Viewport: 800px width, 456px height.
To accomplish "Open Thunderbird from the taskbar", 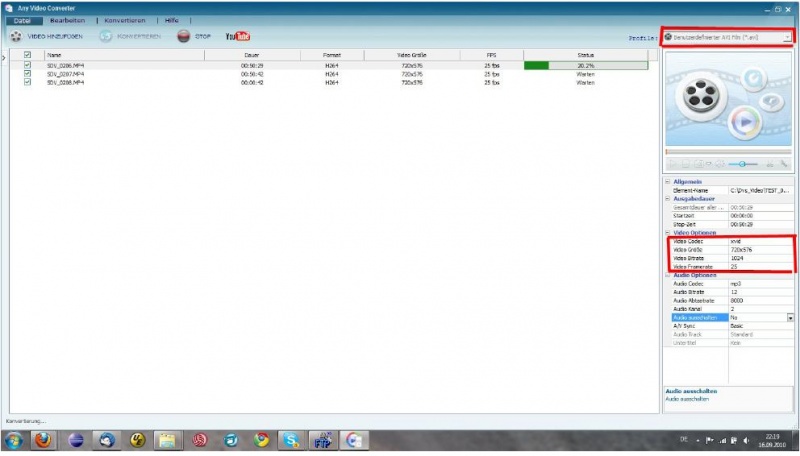I will pyautogui.click(x=107, y=439).
